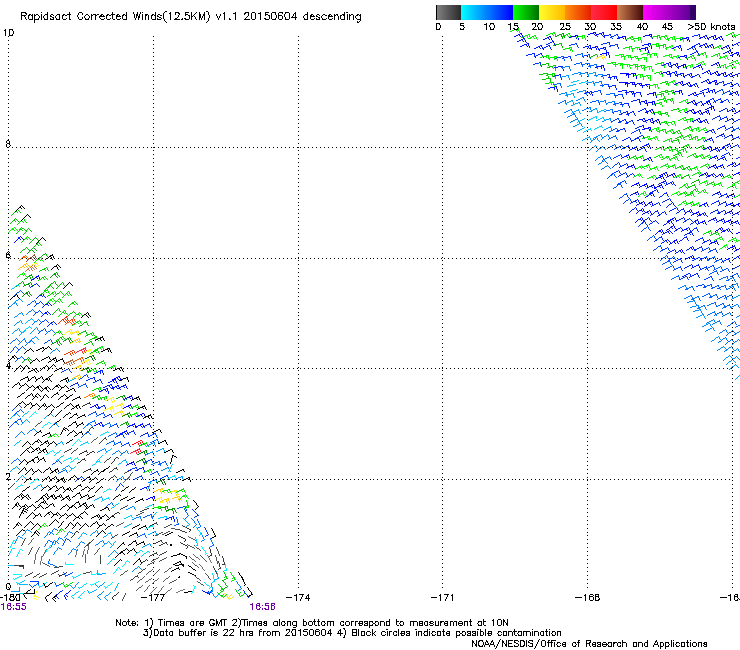Click the purple time stamp "16:56"
This screenshot has height=650, width=740.
262,607
